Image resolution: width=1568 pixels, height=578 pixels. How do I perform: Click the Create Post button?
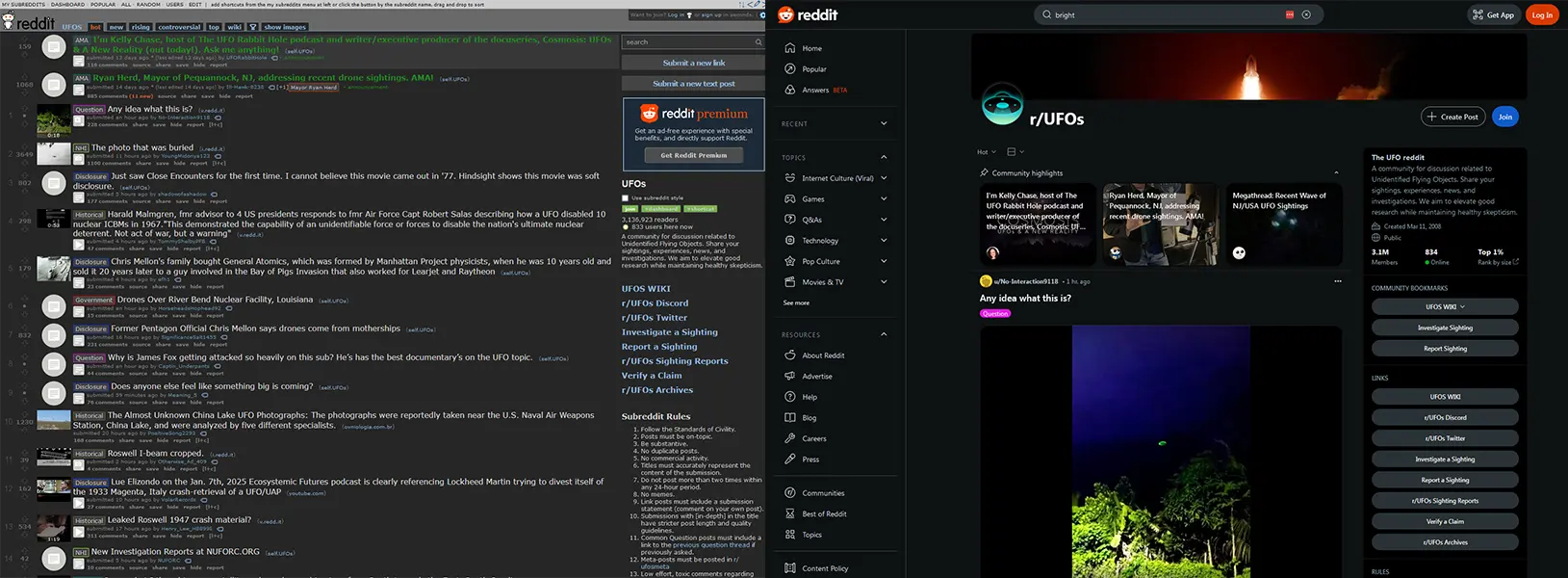pyautogui.click(x=1453, y=117)
